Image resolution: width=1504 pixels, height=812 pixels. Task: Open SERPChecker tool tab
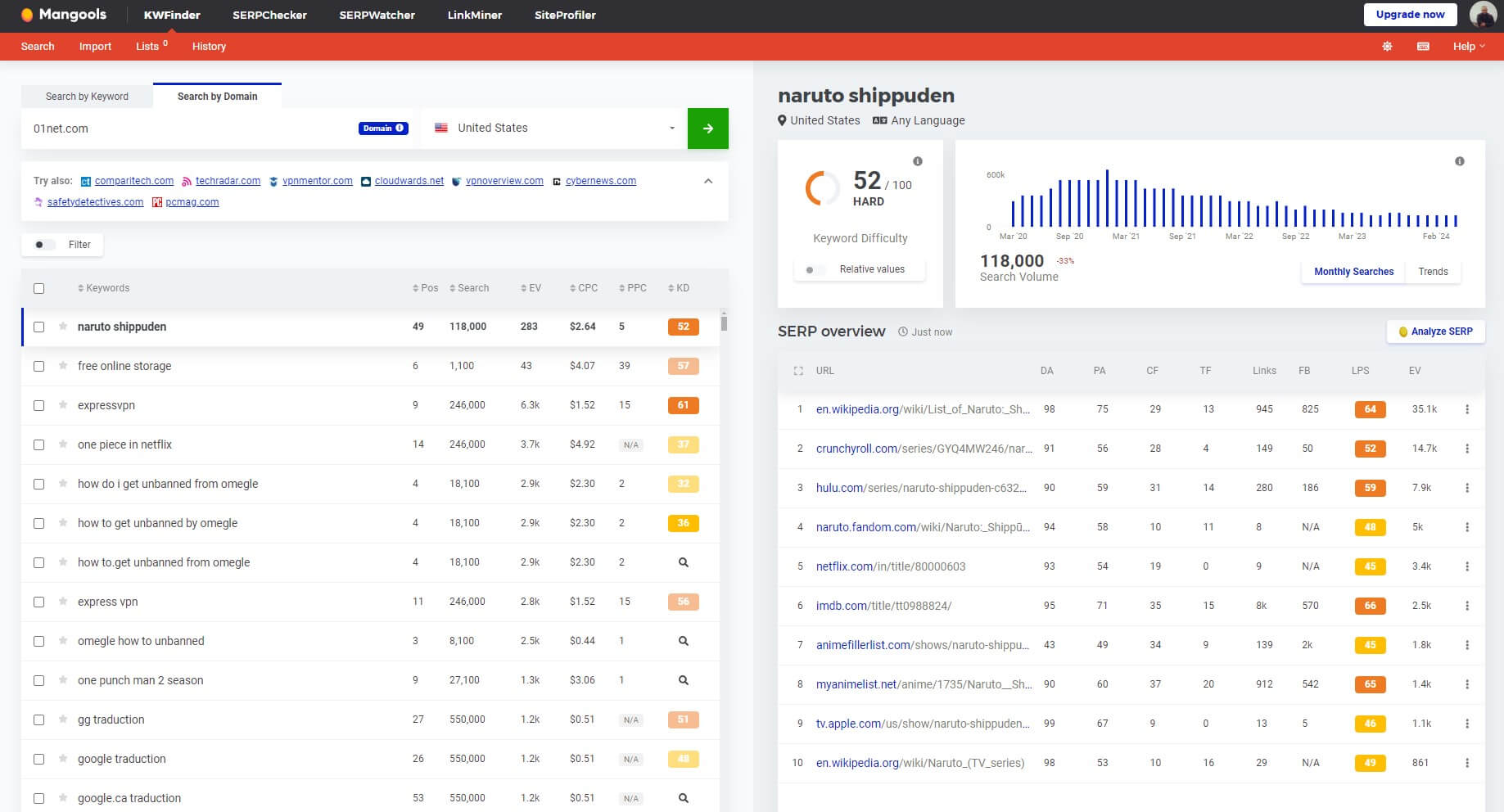[269, 15]
